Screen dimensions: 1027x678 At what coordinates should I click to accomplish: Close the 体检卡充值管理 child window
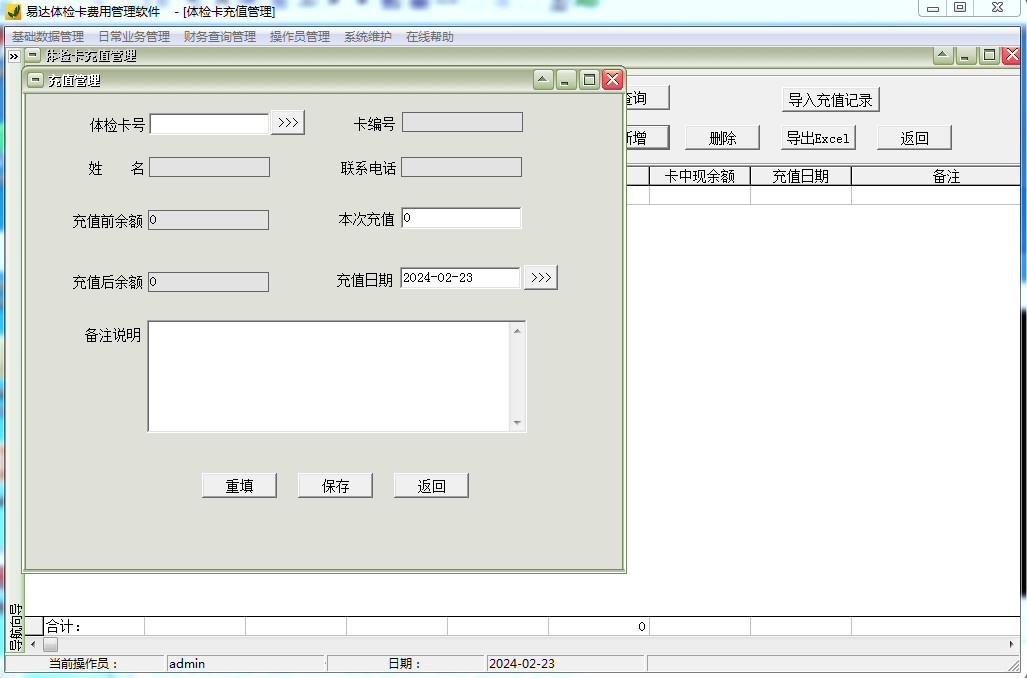click(1012, 55)
